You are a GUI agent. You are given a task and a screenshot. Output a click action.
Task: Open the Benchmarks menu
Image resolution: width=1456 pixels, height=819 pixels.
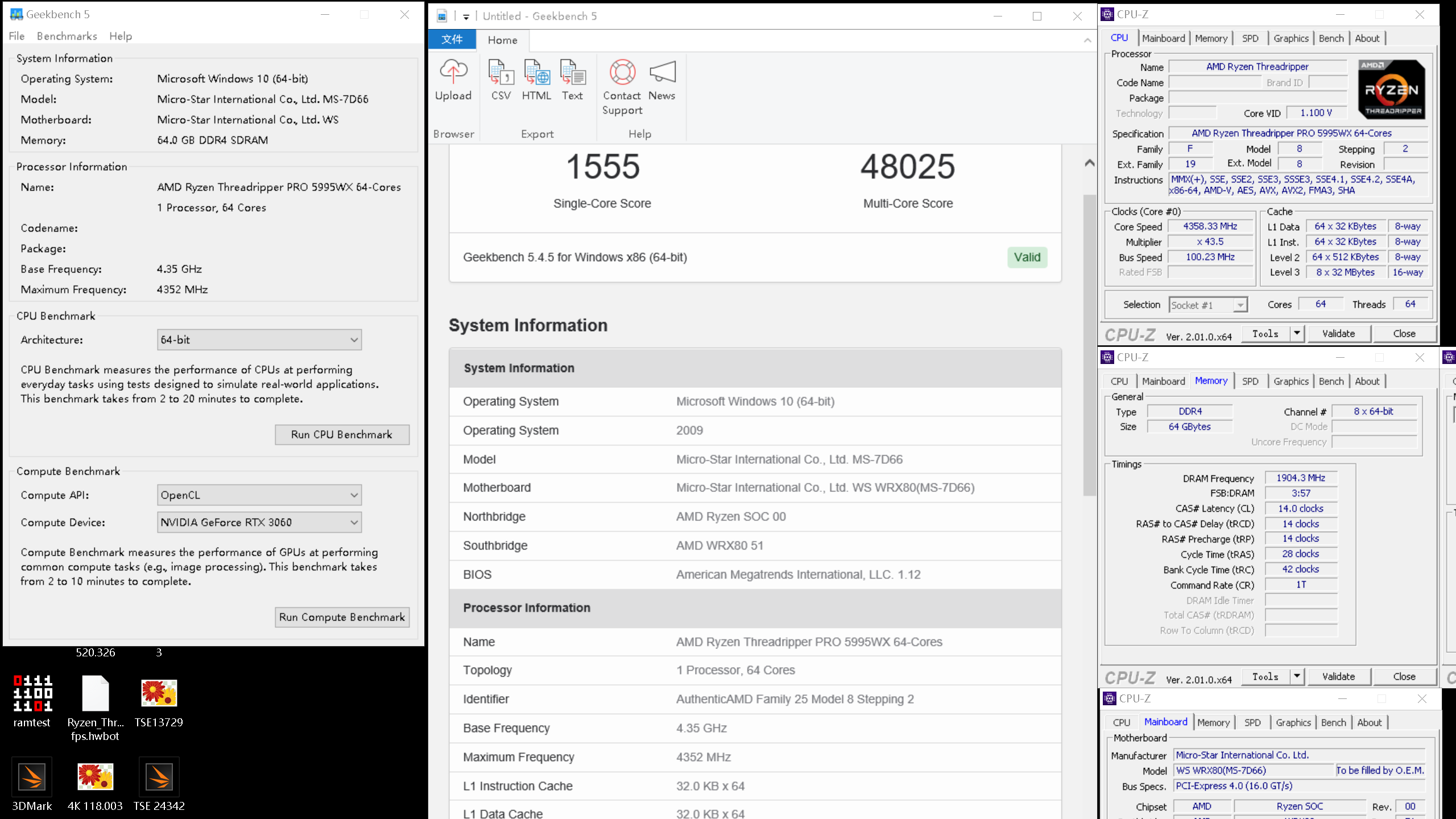point(67,36)
